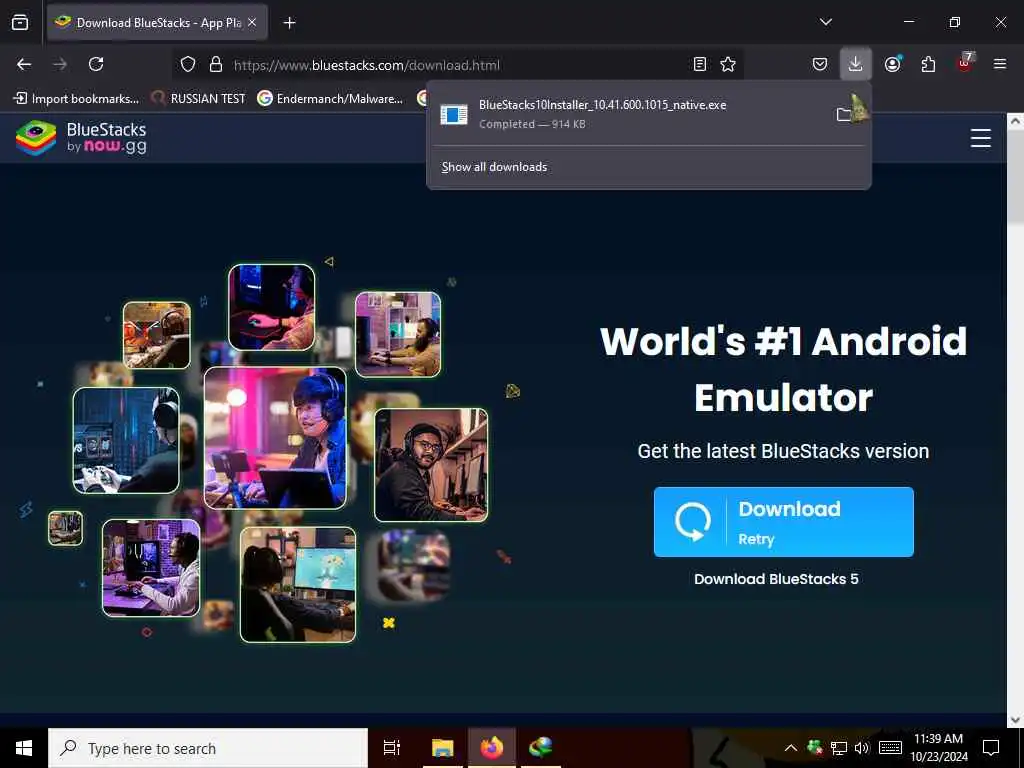Click the touch keyboard tray icon

click(x=890, y=748)
